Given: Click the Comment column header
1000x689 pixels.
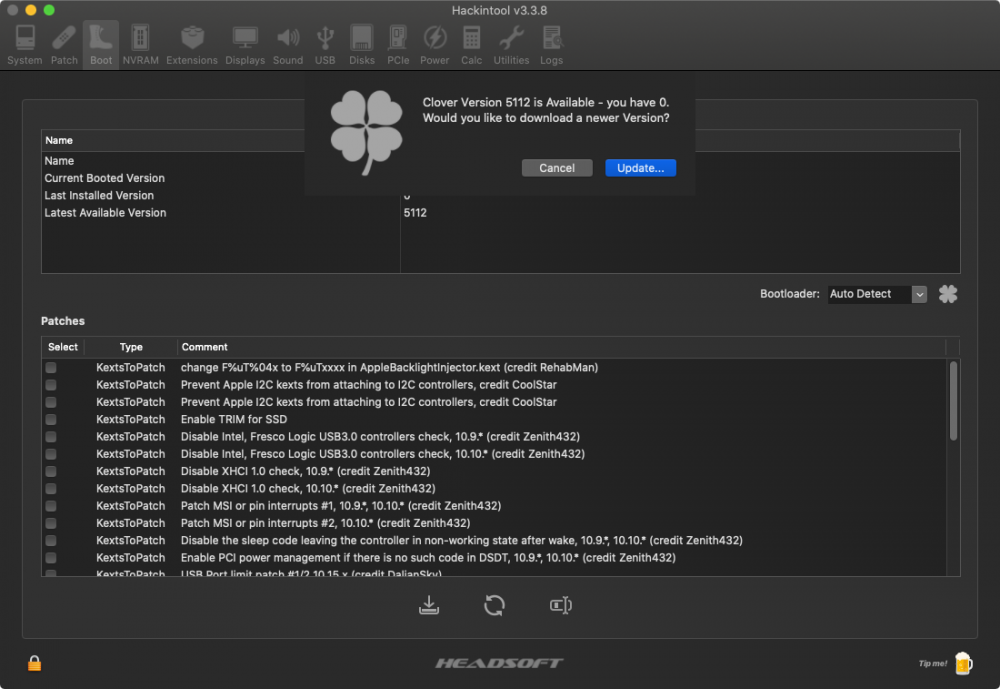Looking at the screenshot, I should click(x=561, y=347).
